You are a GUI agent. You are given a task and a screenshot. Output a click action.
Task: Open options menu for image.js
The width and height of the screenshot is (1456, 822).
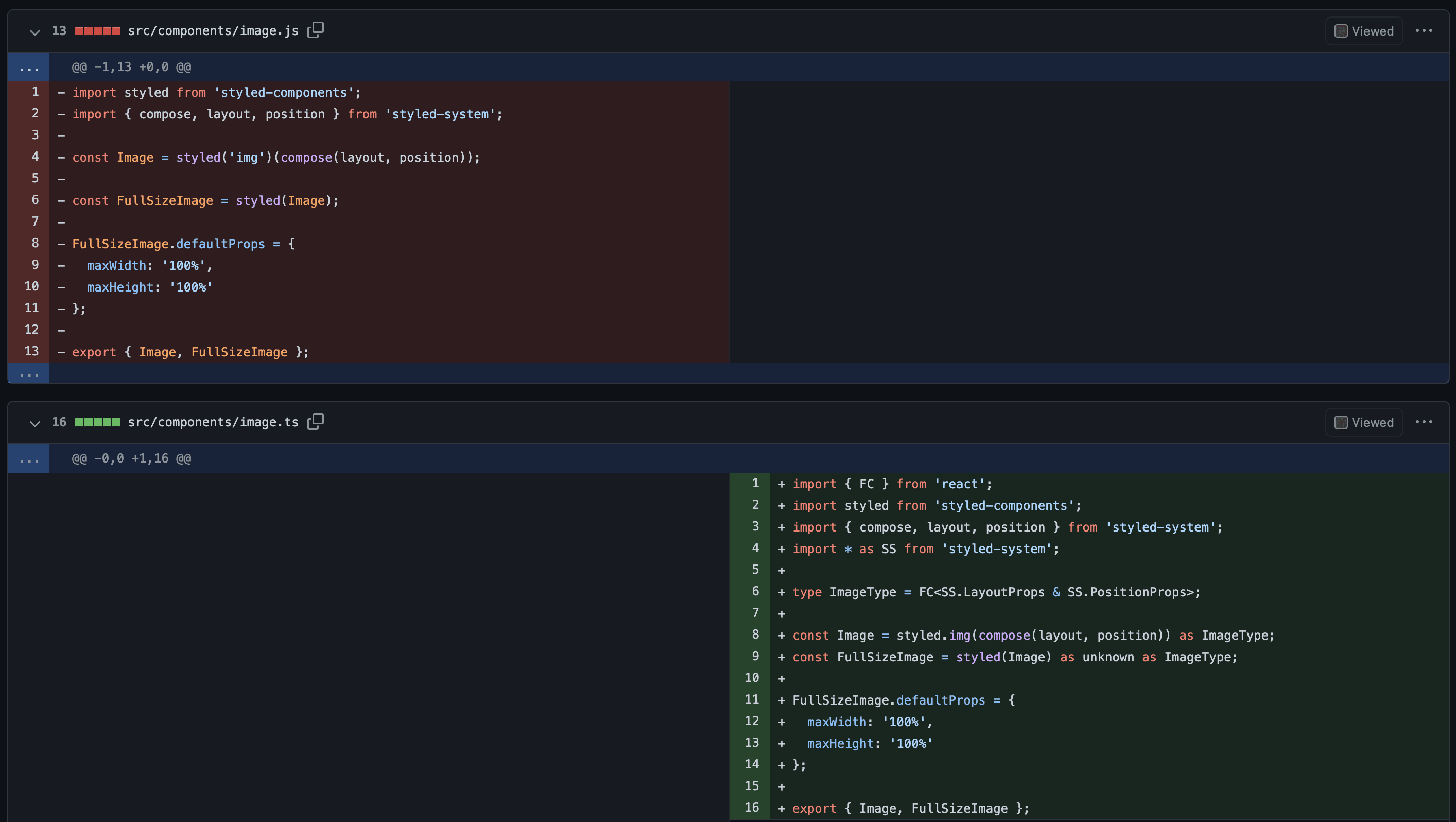point(1423,30)
